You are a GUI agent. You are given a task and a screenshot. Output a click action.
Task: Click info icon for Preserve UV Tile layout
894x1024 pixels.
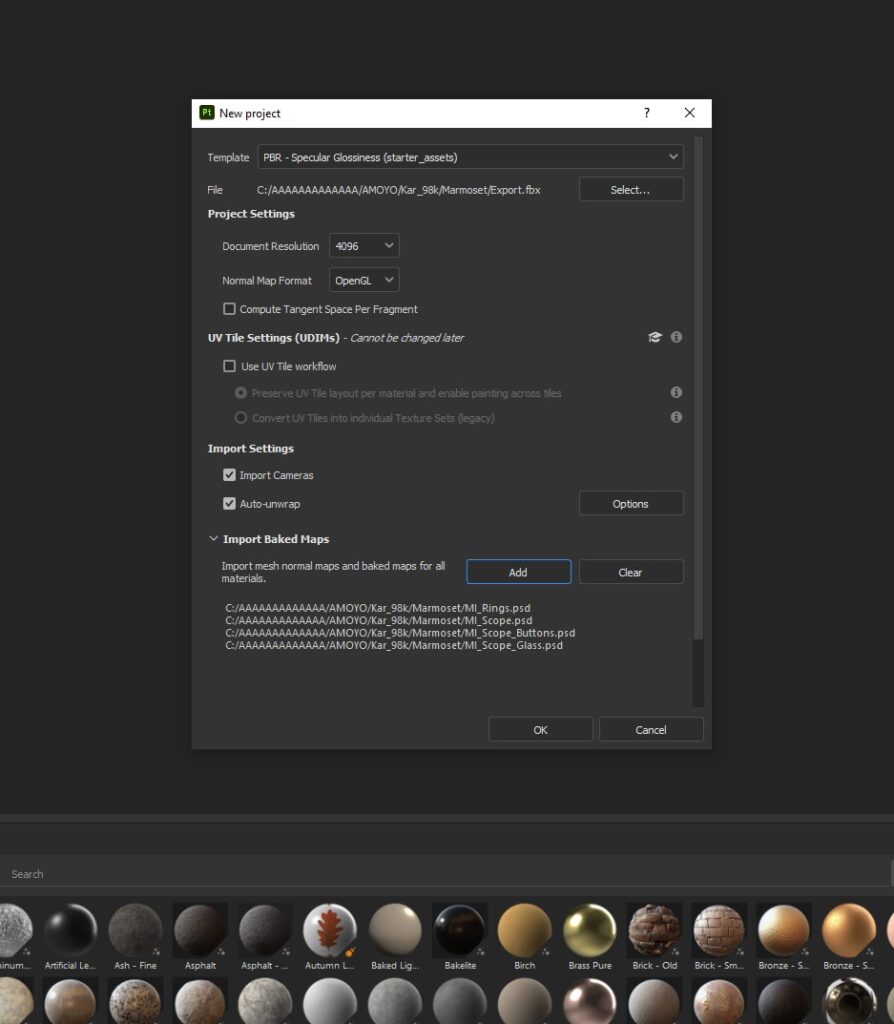pos(677,392)
